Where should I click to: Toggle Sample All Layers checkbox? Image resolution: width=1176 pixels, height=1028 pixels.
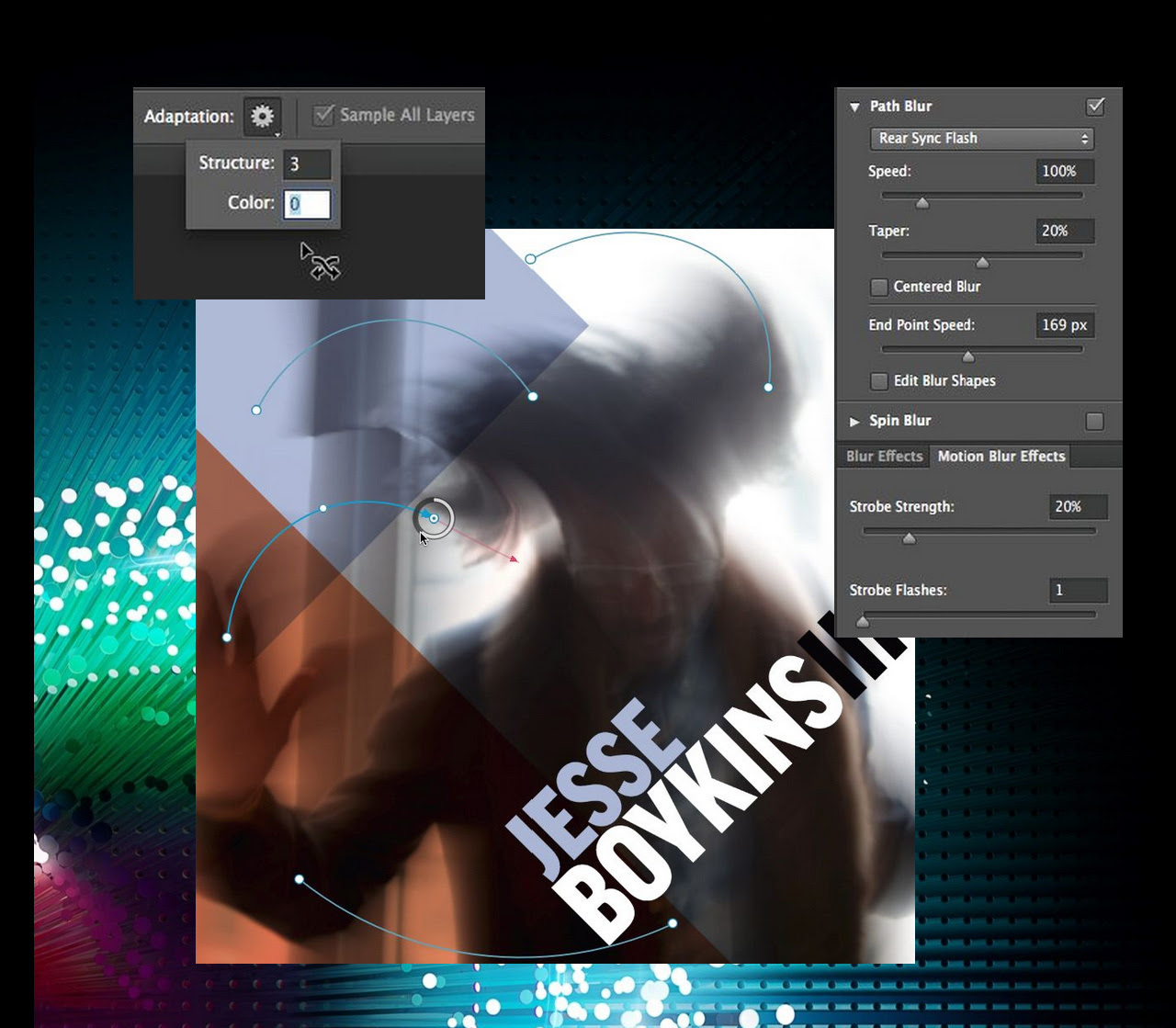click(x=323, y=115)
